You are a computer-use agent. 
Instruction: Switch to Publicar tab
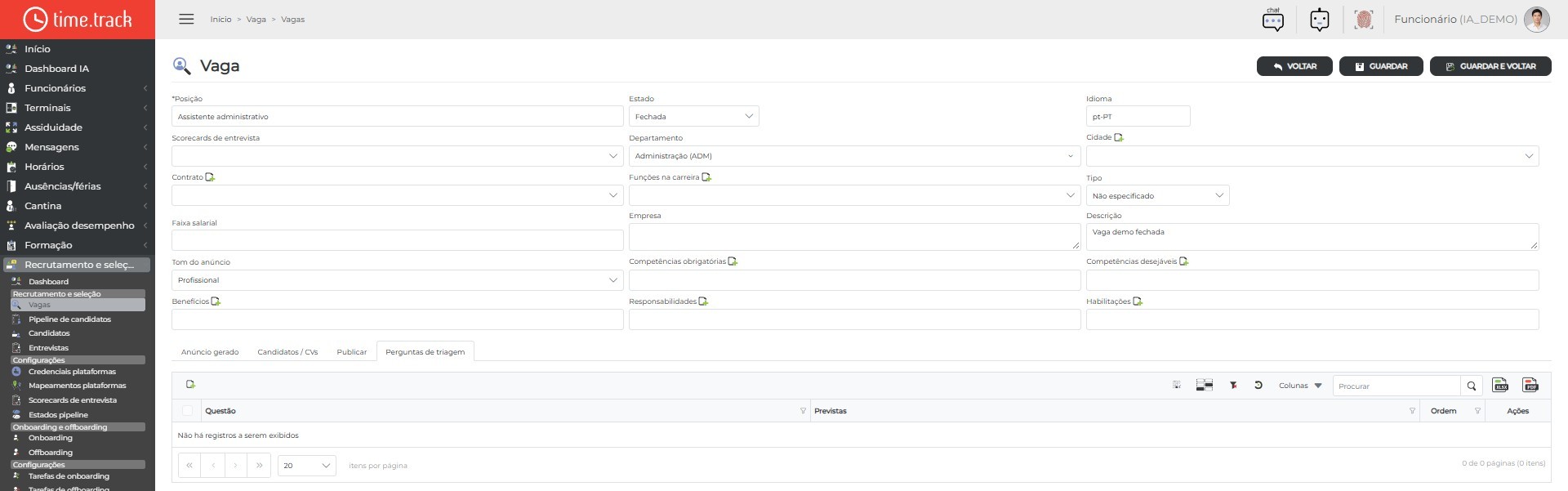[x=352, y=352]
